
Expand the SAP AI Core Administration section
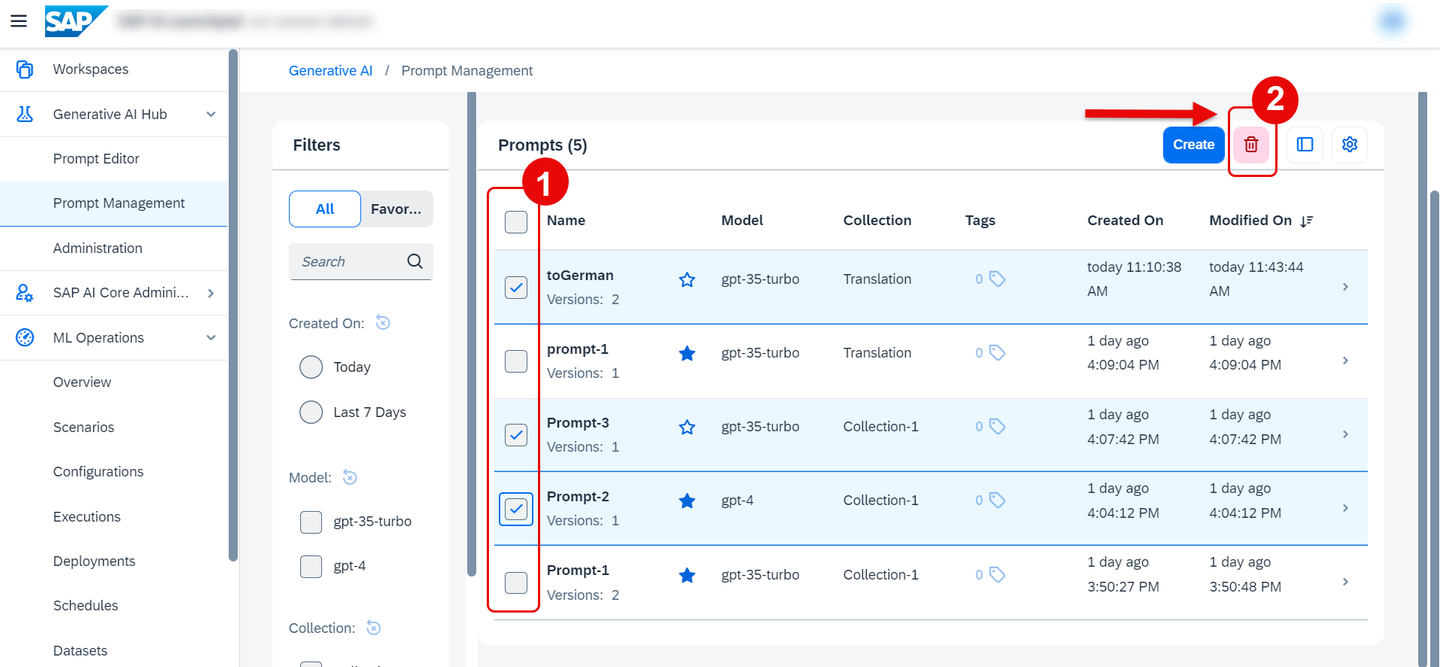[211, 293]
